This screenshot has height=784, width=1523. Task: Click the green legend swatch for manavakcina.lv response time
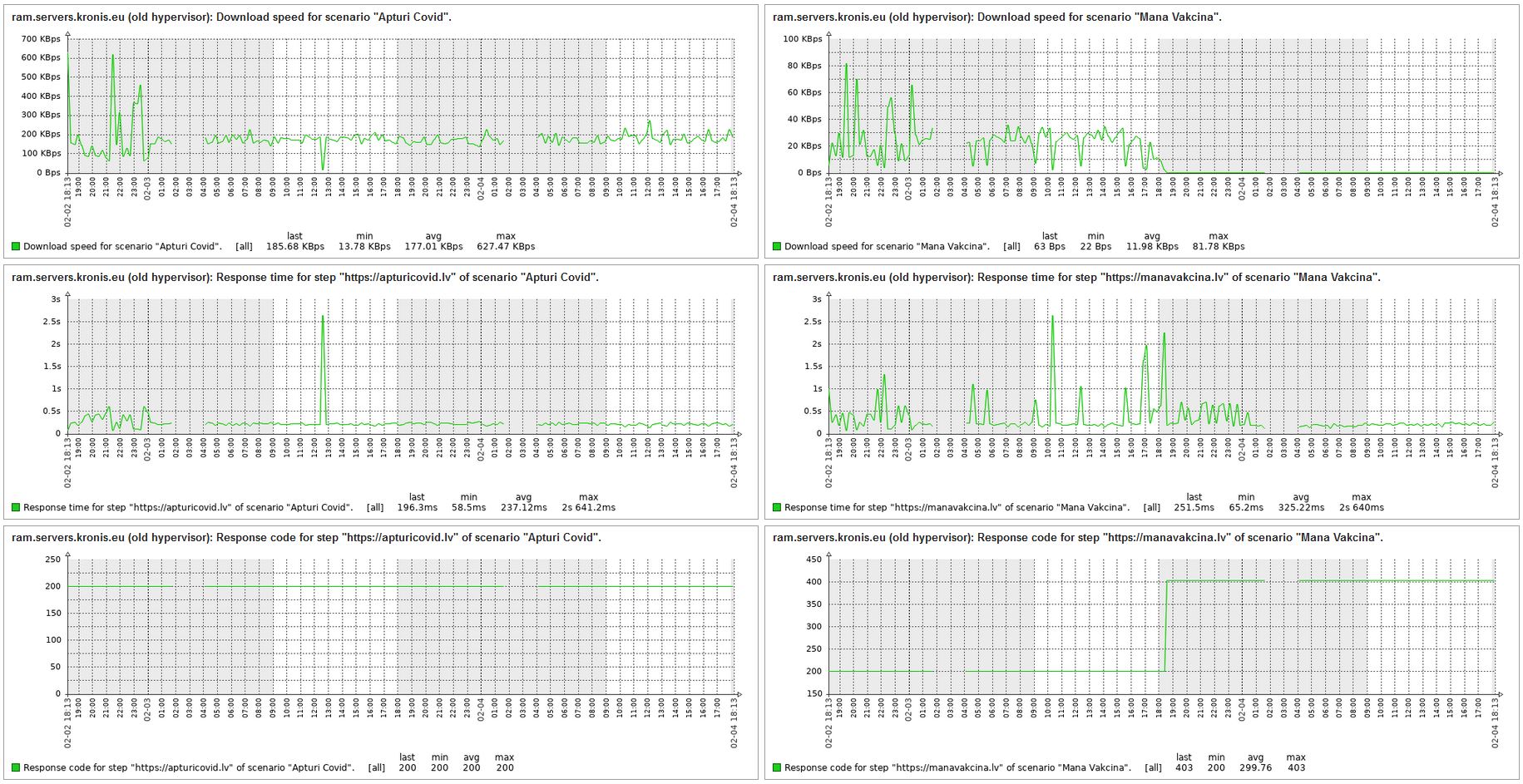(x=777, y=507)
